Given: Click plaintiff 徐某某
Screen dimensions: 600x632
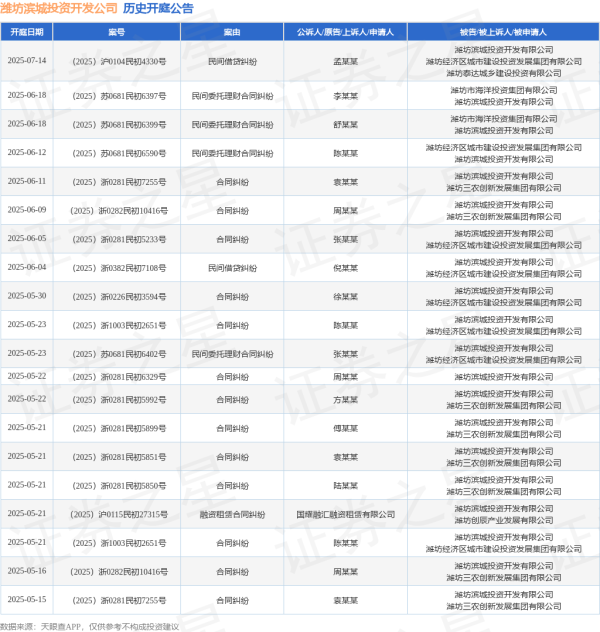Looking at the screenshot, I should (x=345, y=297).
